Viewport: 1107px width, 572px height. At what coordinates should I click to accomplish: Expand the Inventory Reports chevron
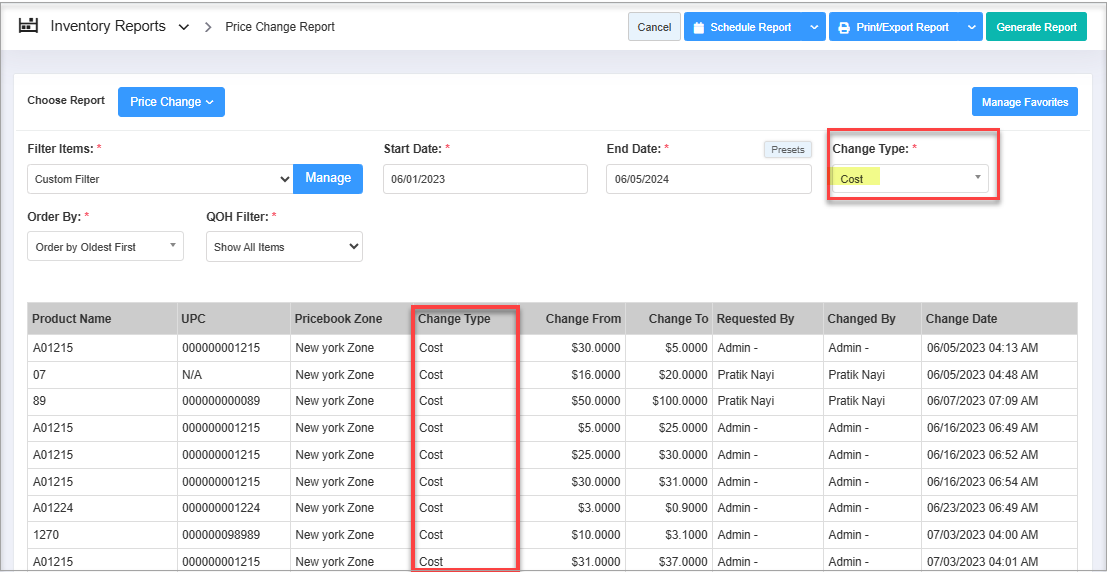click(x=183, y=28)
